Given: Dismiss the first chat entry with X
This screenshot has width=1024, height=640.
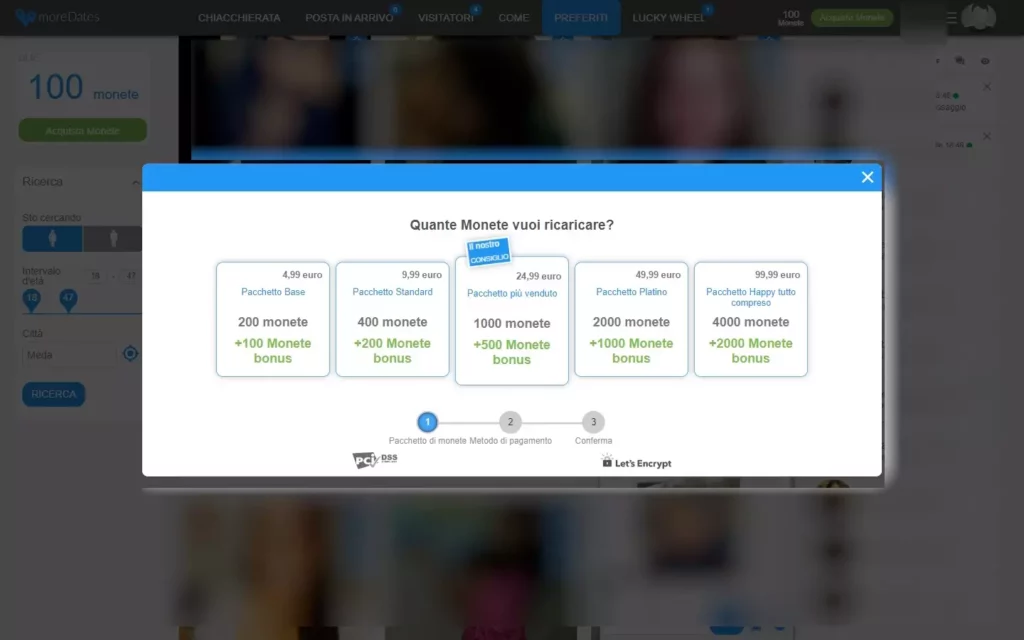Looking at the screenshot, I should click(987, 87).
